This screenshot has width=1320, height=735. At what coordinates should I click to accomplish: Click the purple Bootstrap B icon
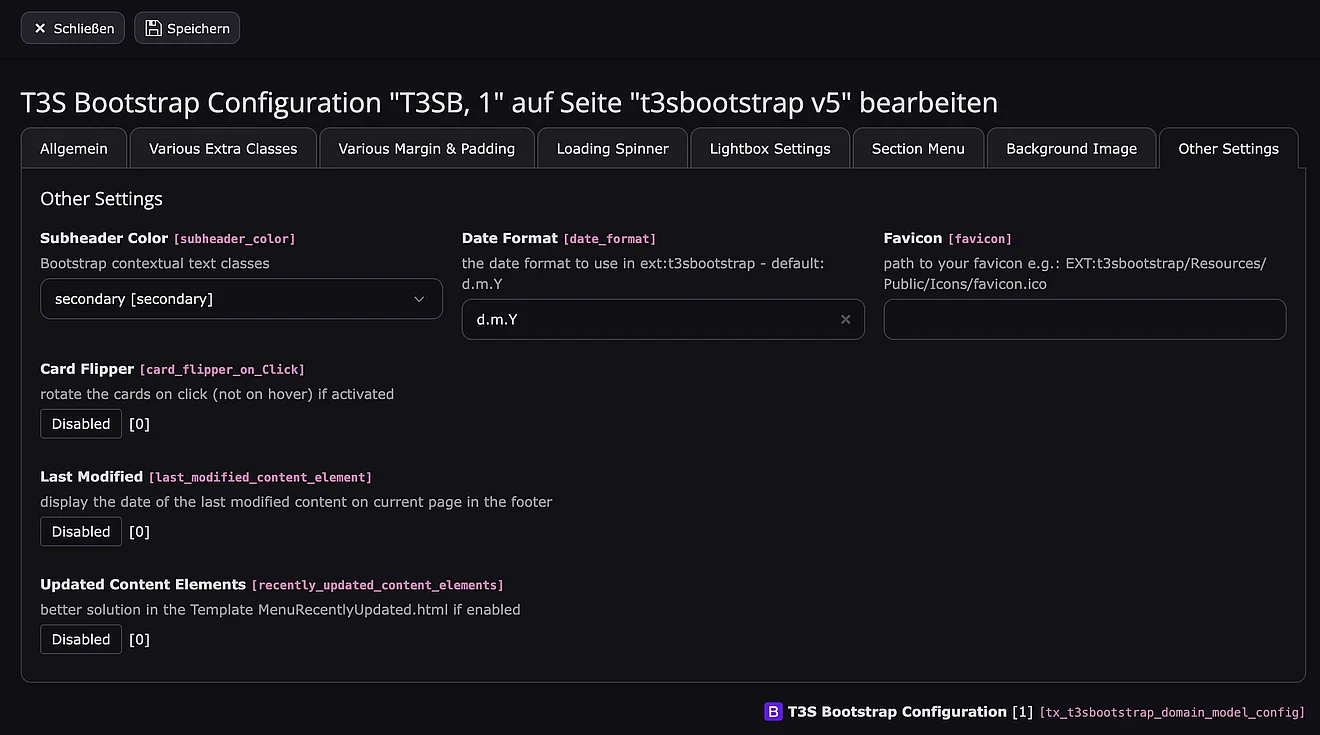pos(773,712)
